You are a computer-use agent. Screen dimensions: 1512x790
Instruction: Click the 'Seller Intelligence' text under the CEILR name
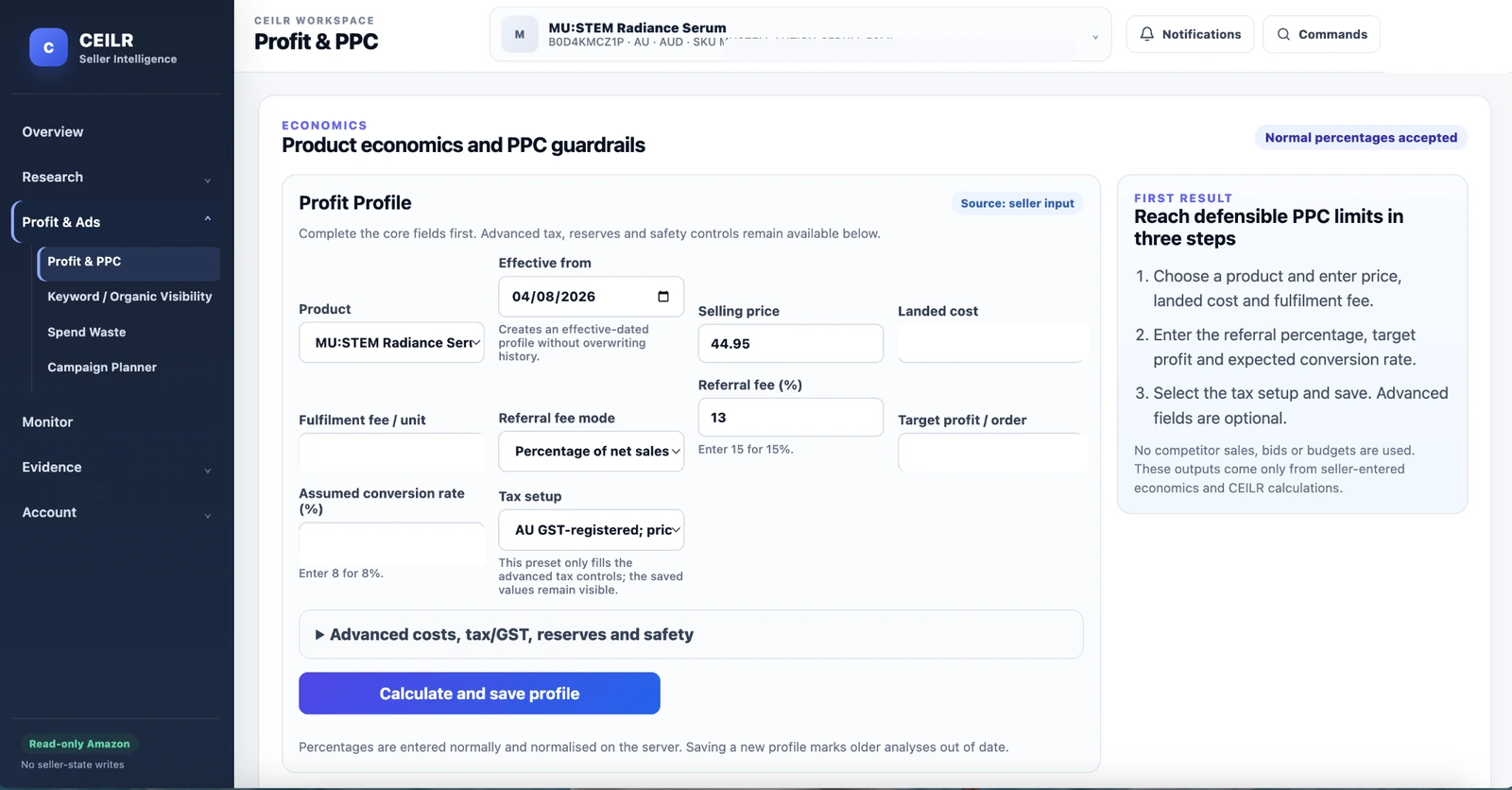point(128,60)
